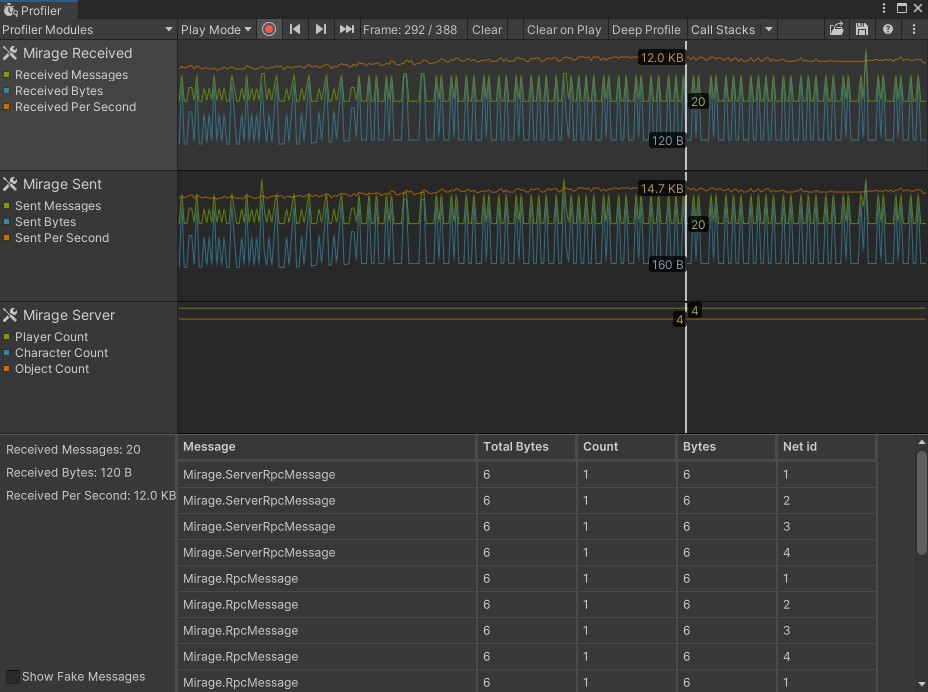Open the Profiler Modules dropdown
The image size is (928, 692).
pyautogui.click(x=88, y=30)
